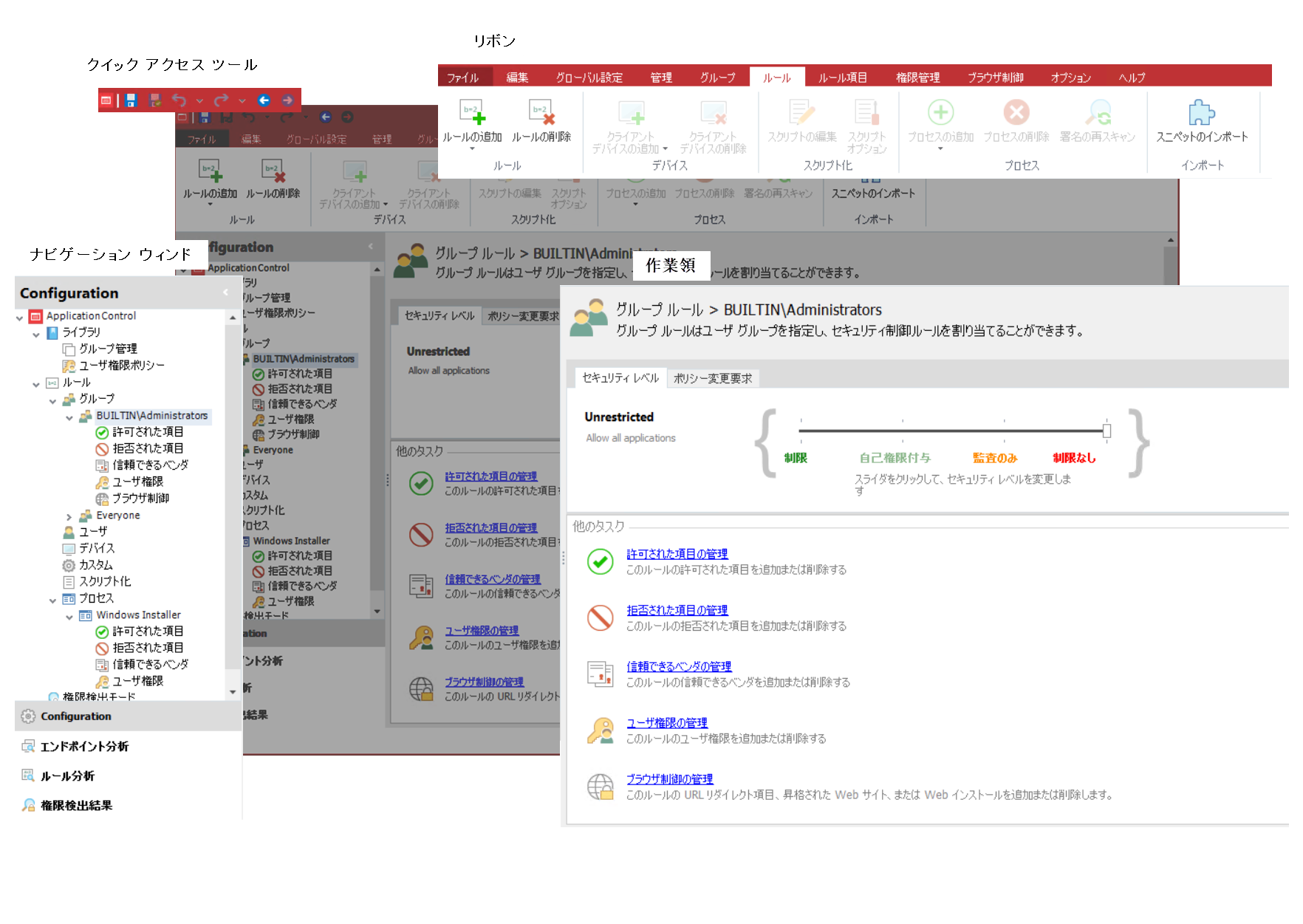
Task: Switch to ルール項目 ribbon tab
Action: point(843,78)
